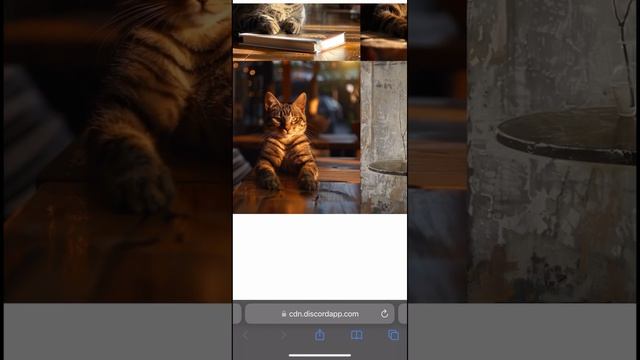Screen dimensions: 640x360
Task: Open the bookmarks book icon
Action: tap(356, 335)
